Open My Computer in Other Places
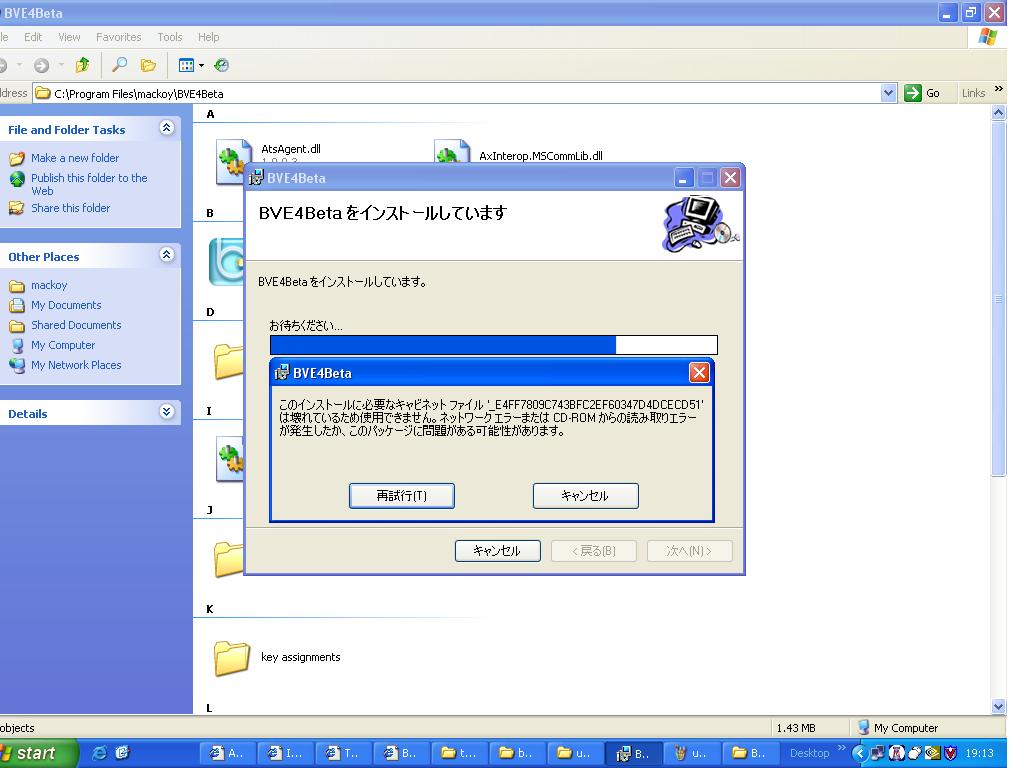The image size is (1024, 768). pyautogui.click(x=63, y=345)
